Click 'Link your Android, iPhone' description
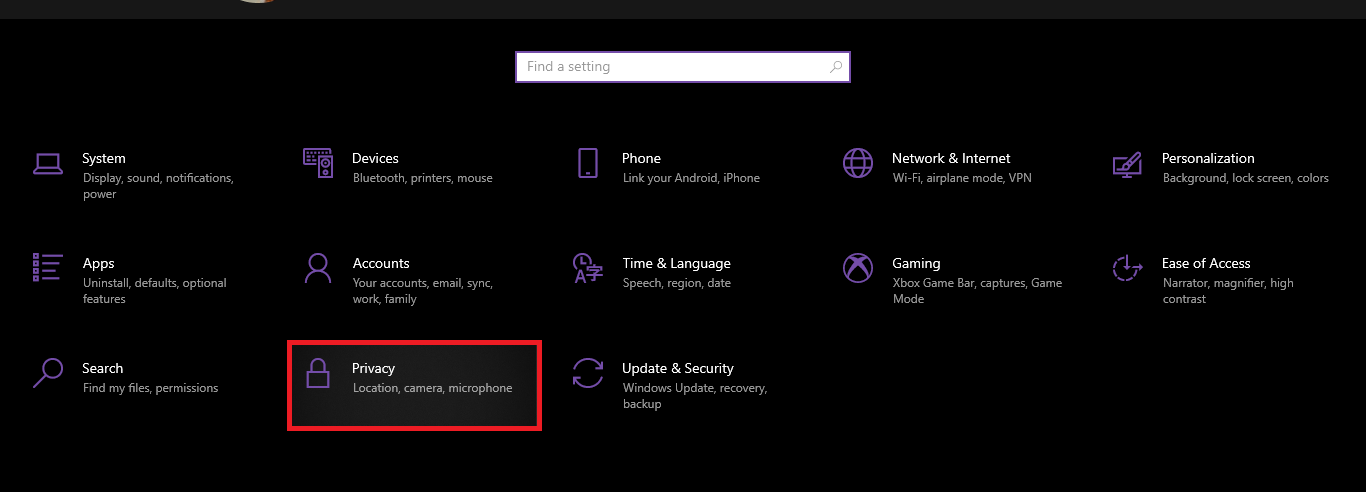Screen dimensions: 1366x492 [691, 178]
